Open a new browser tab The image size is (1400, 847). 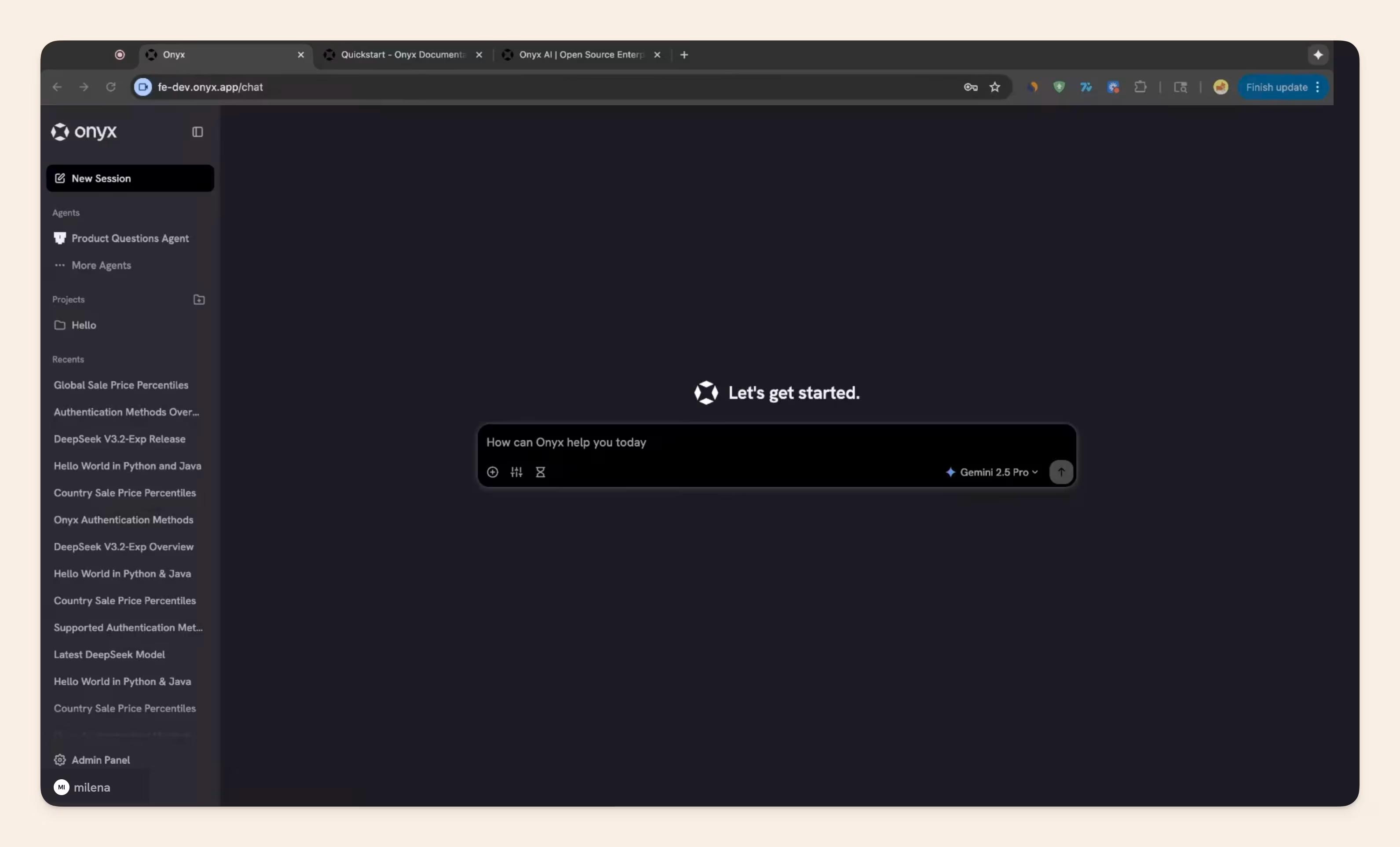coord(684,55)
